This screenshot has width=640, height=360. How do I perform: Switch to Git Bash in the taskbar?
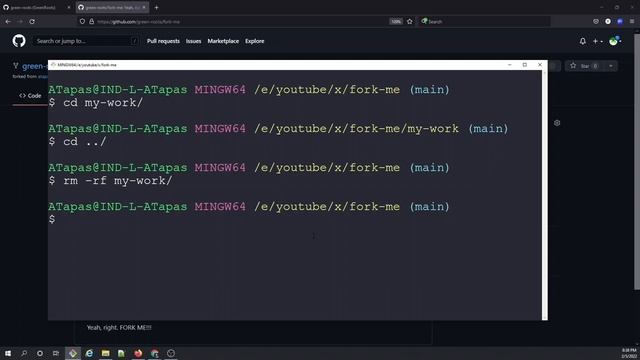coord(73,353)
